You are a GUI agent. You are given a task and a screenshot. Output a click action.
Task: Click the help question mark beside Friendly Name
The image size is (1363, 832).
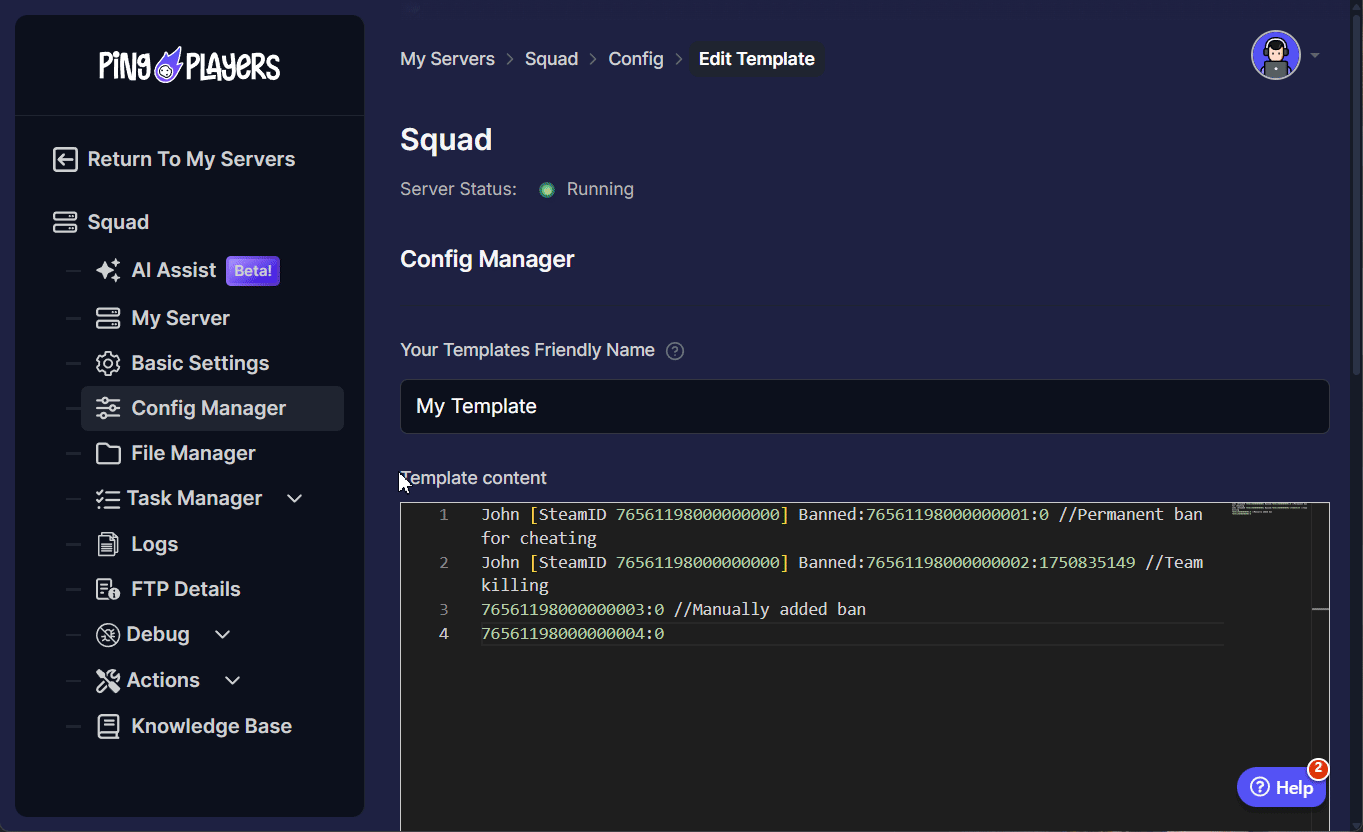click(x=675, y=351)
